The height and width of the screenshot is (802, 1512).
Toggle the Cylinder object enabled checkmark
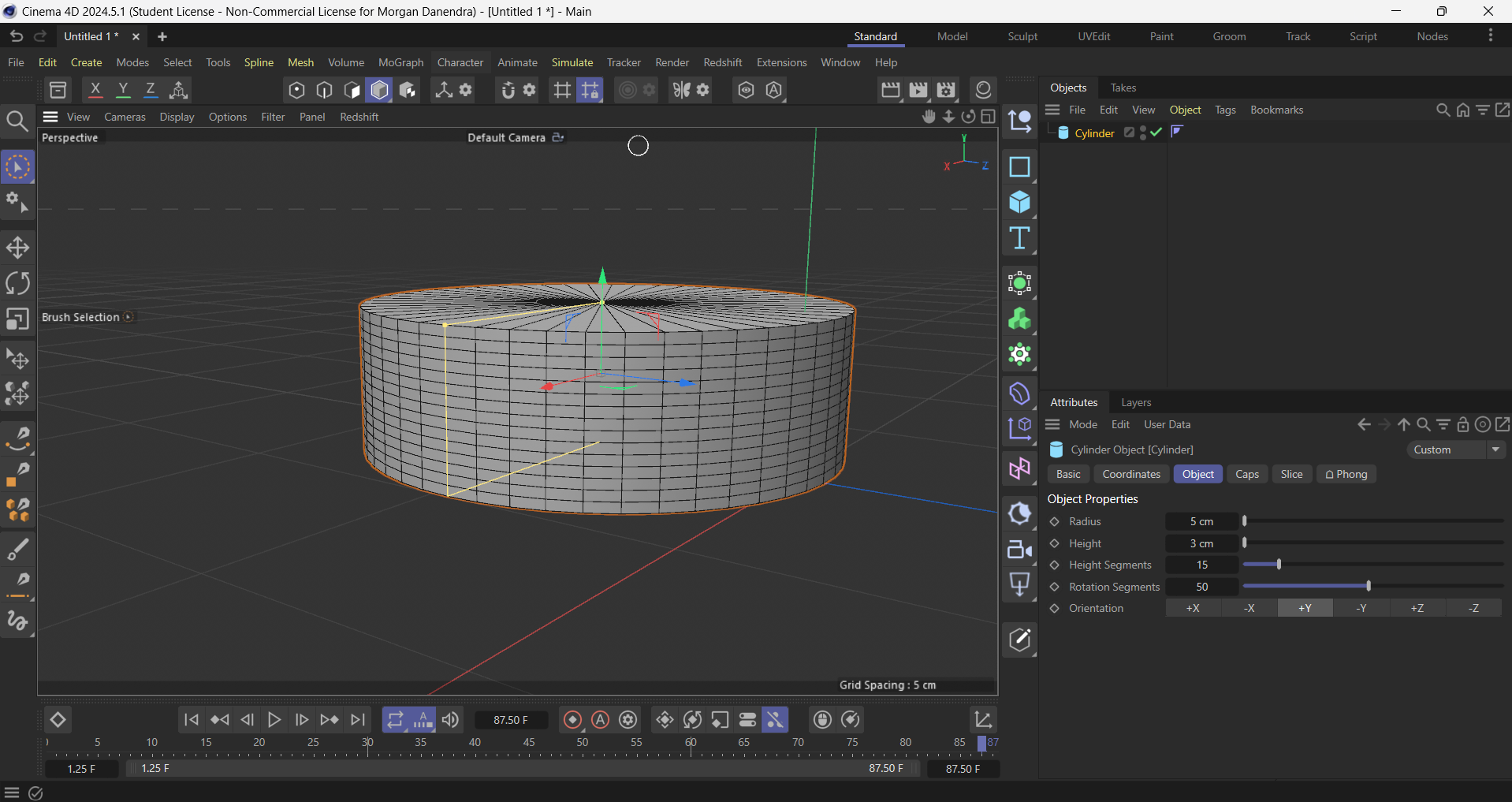pos(1156,132)
